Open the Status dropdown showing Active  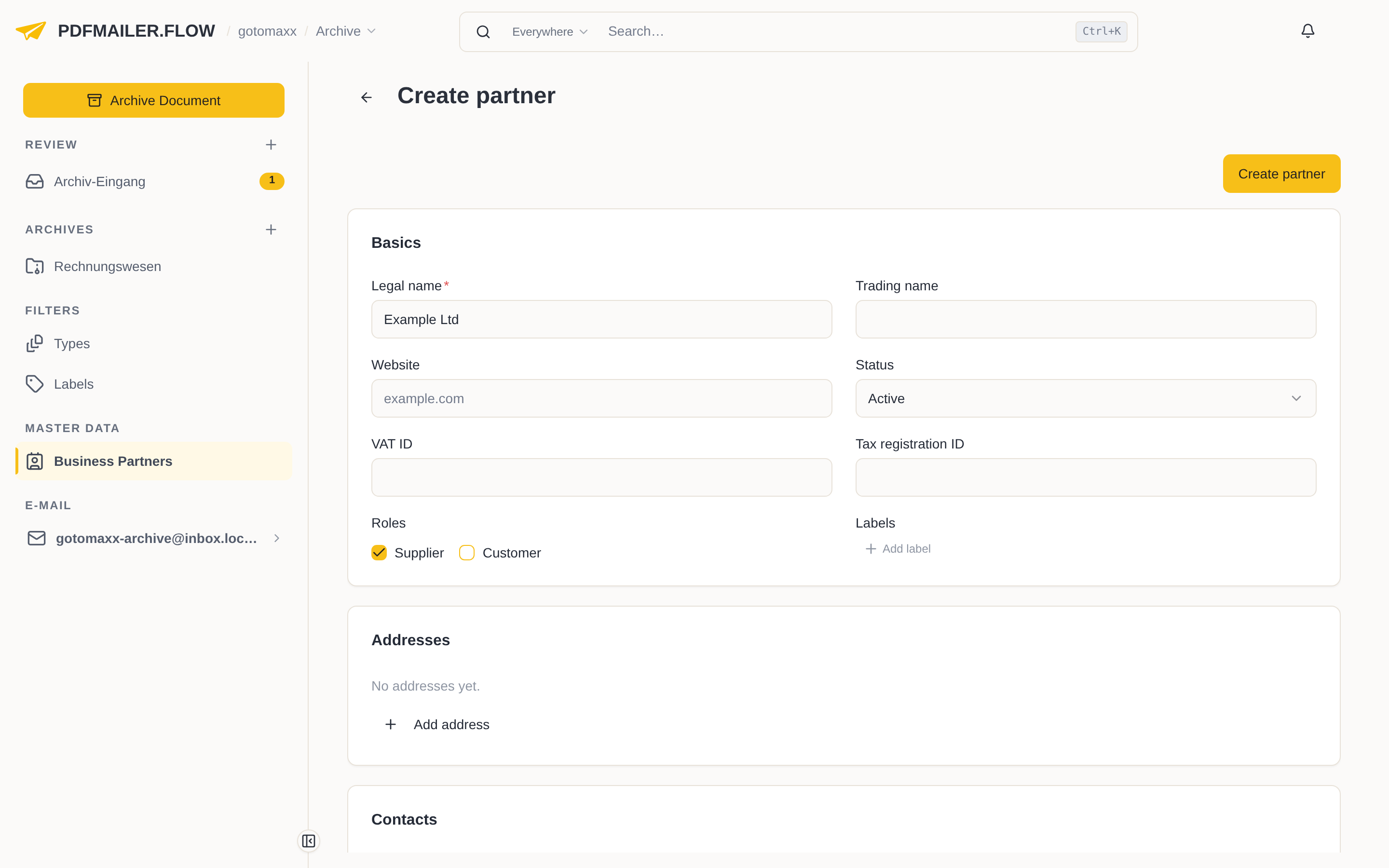click(1085, 398)
